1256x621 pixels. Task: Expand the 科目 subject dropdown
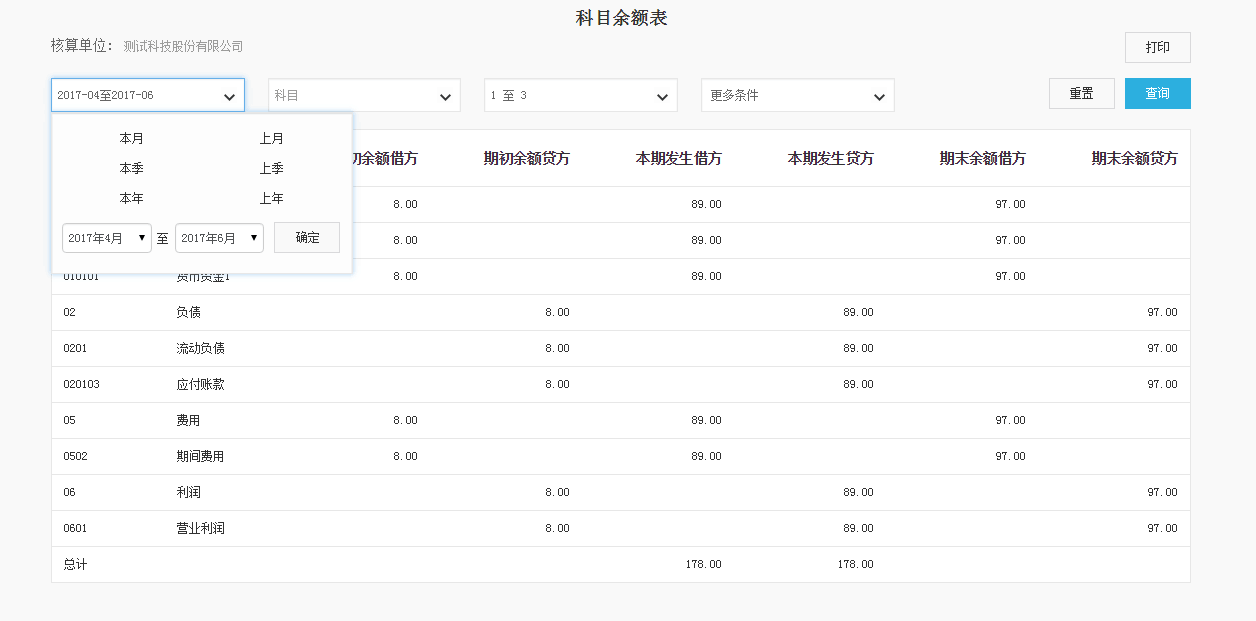364,96
